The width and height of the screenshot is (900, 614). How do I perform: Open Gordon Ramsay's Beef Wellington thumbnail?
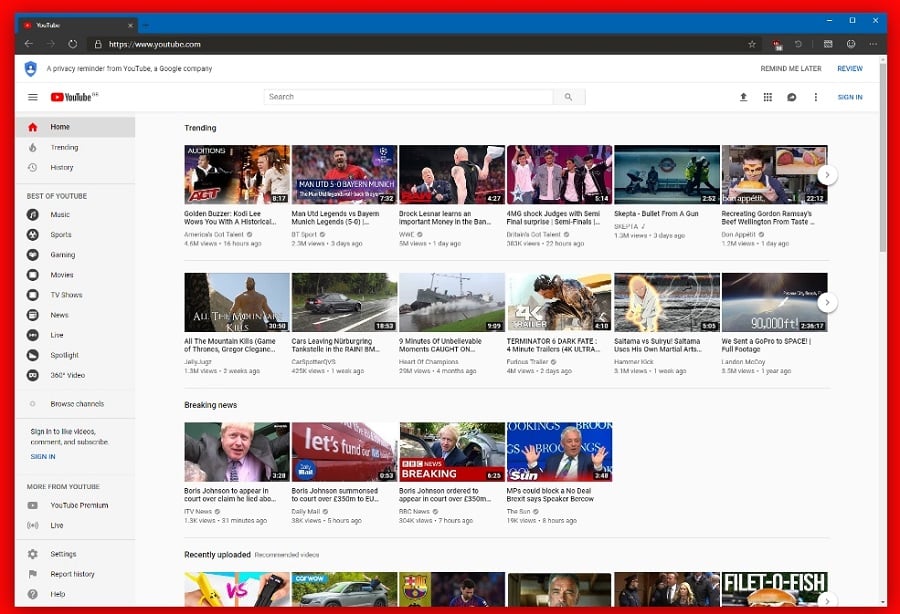(x=774, y=174)
